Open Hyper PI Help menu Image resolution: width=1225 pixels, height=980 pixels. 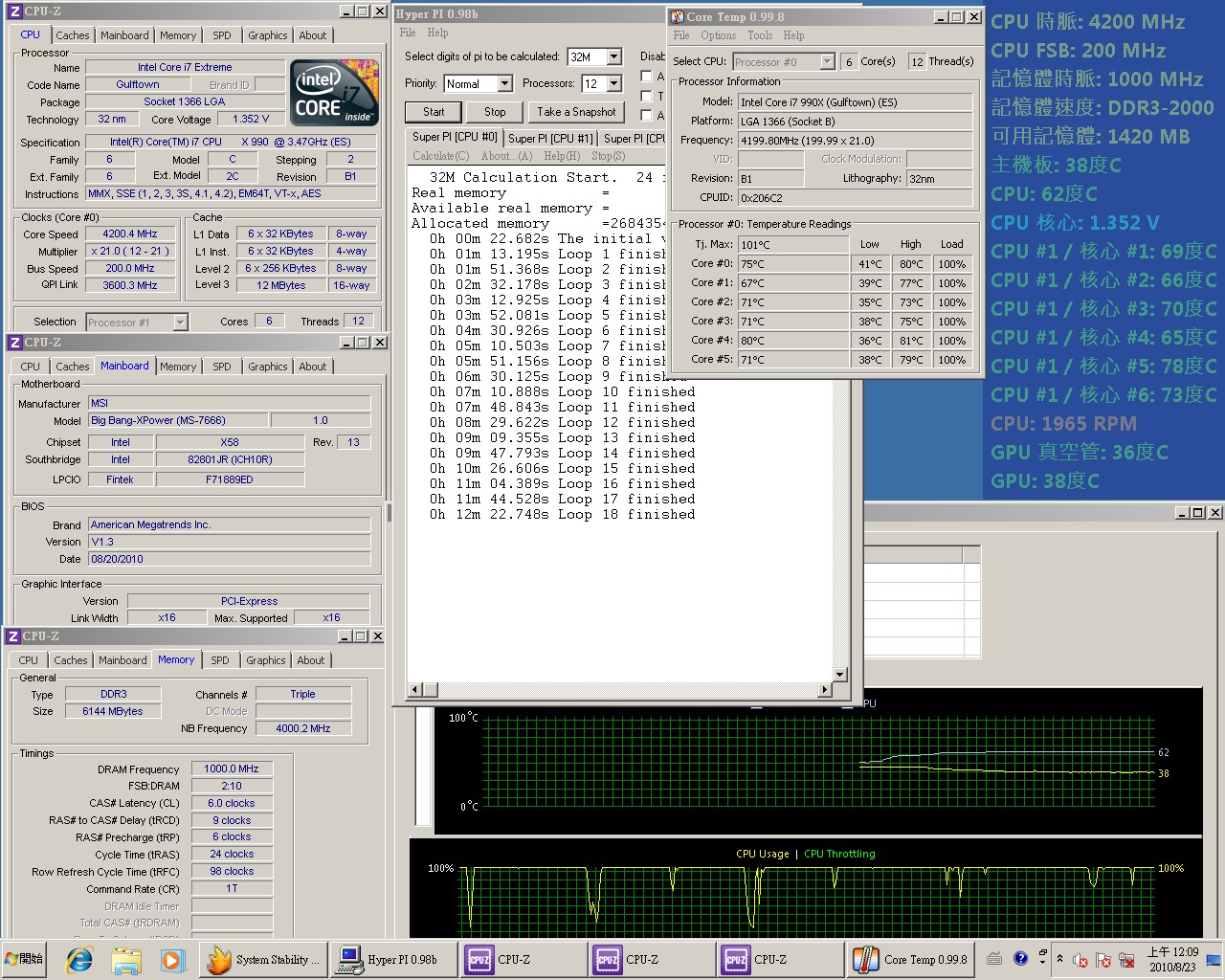click(437, 33)
